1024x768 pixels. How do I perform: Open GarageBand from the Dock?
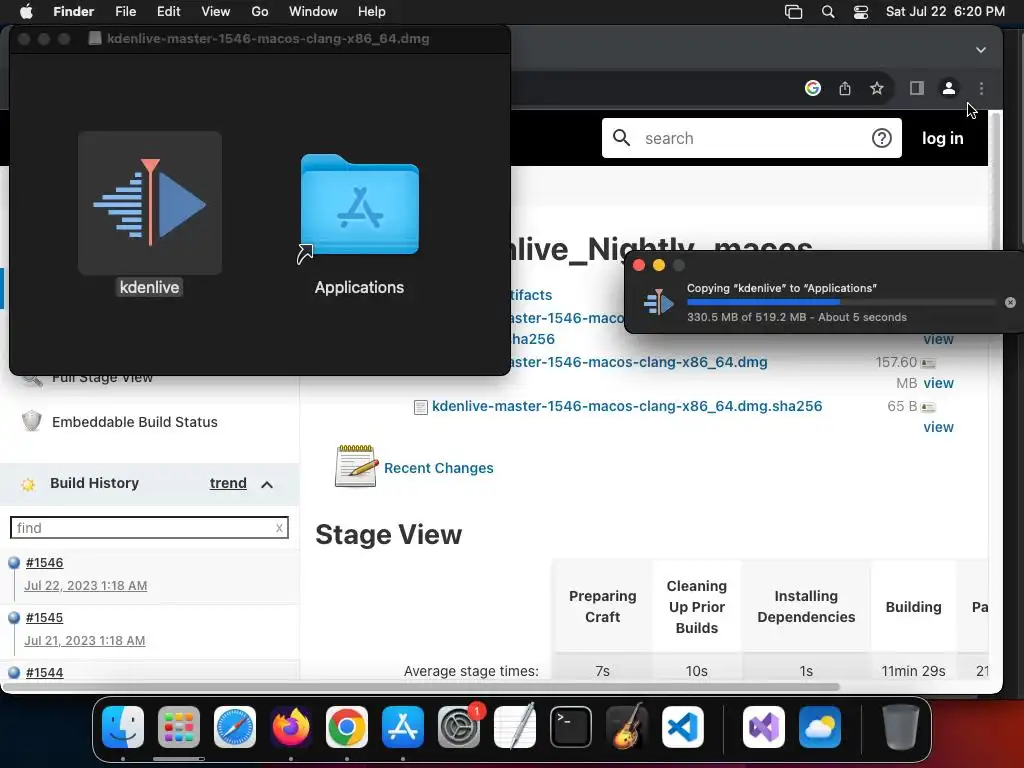click(626, 727)
